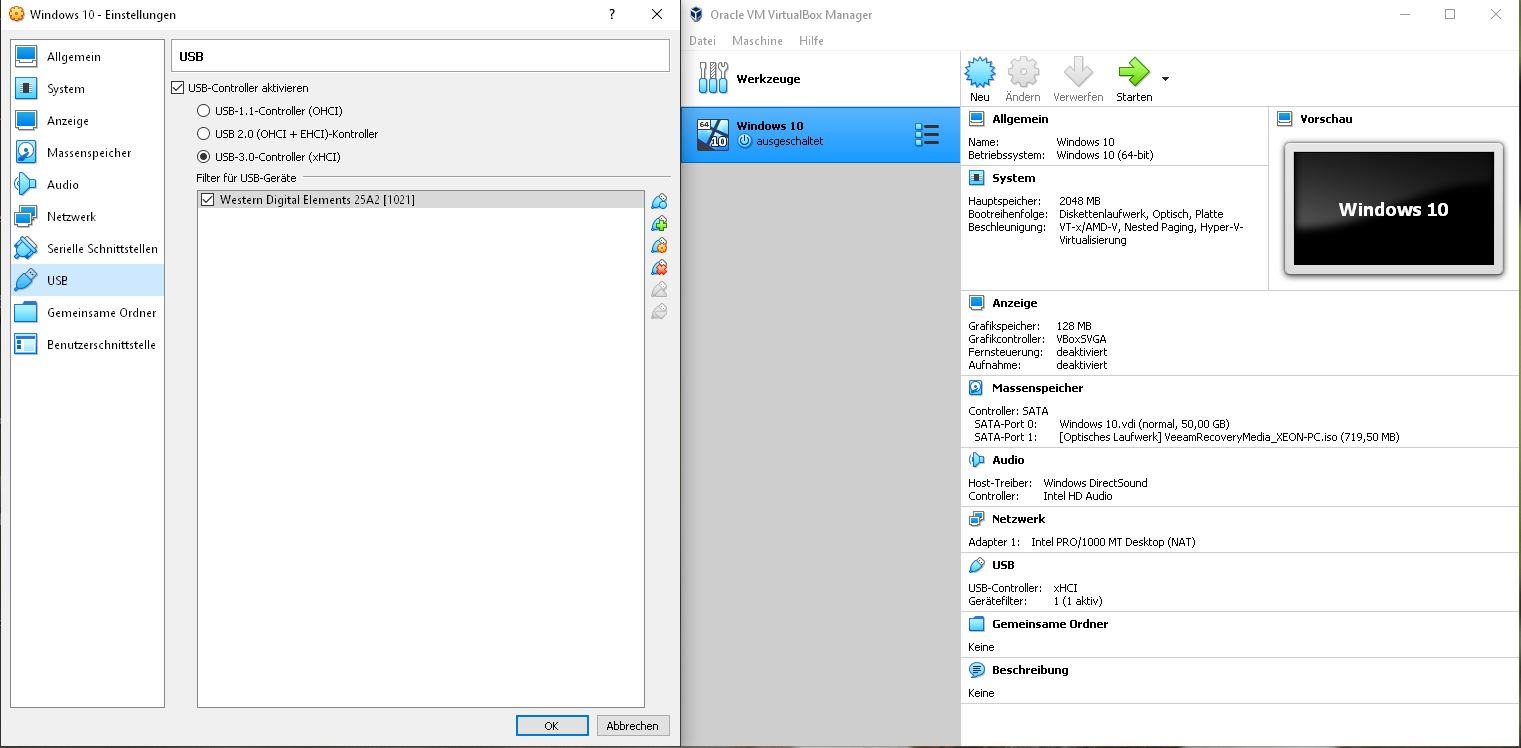Viewport: 1521px width, 748px height.
Task: Click Grafikspeicher 128 MB value
Action: tap(1074, 326)
